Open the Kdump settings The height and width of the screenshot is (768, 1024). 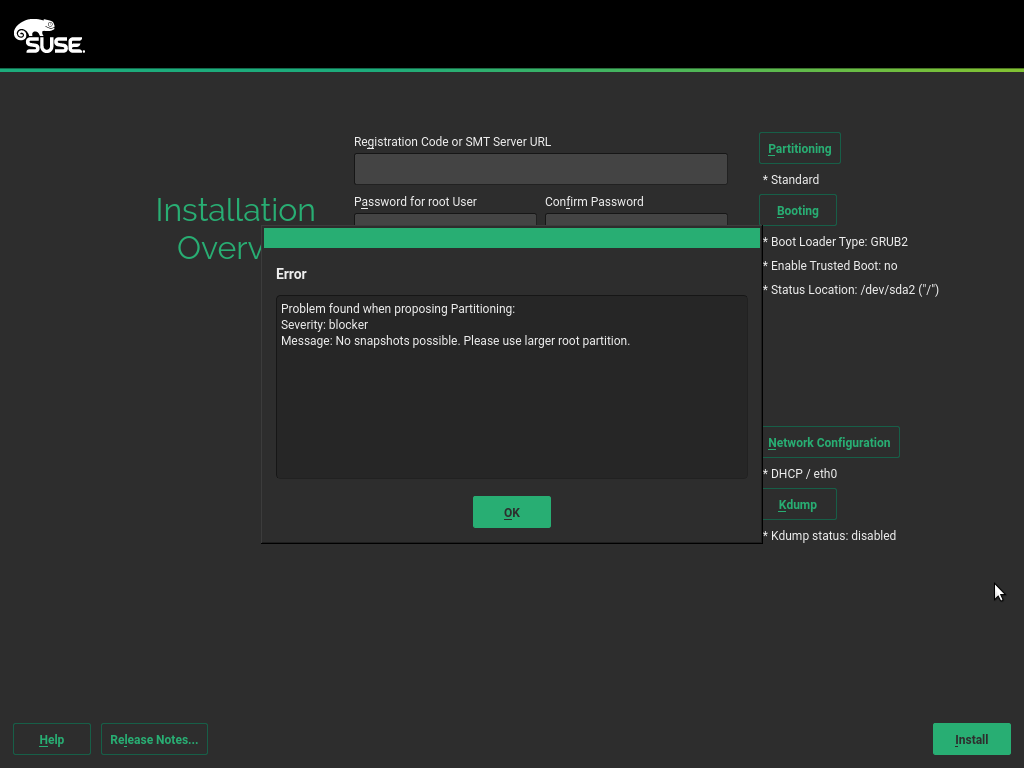(x=797, y=504)
